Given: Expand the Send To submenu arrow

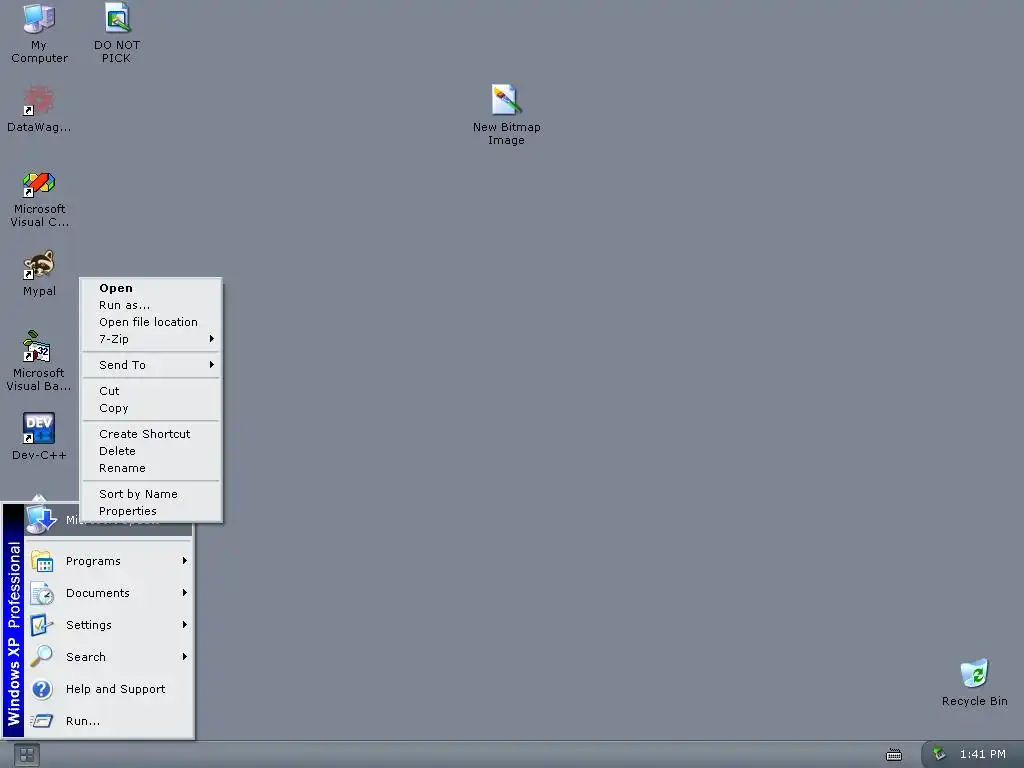Looking at the screenshot, I should 212,364.
